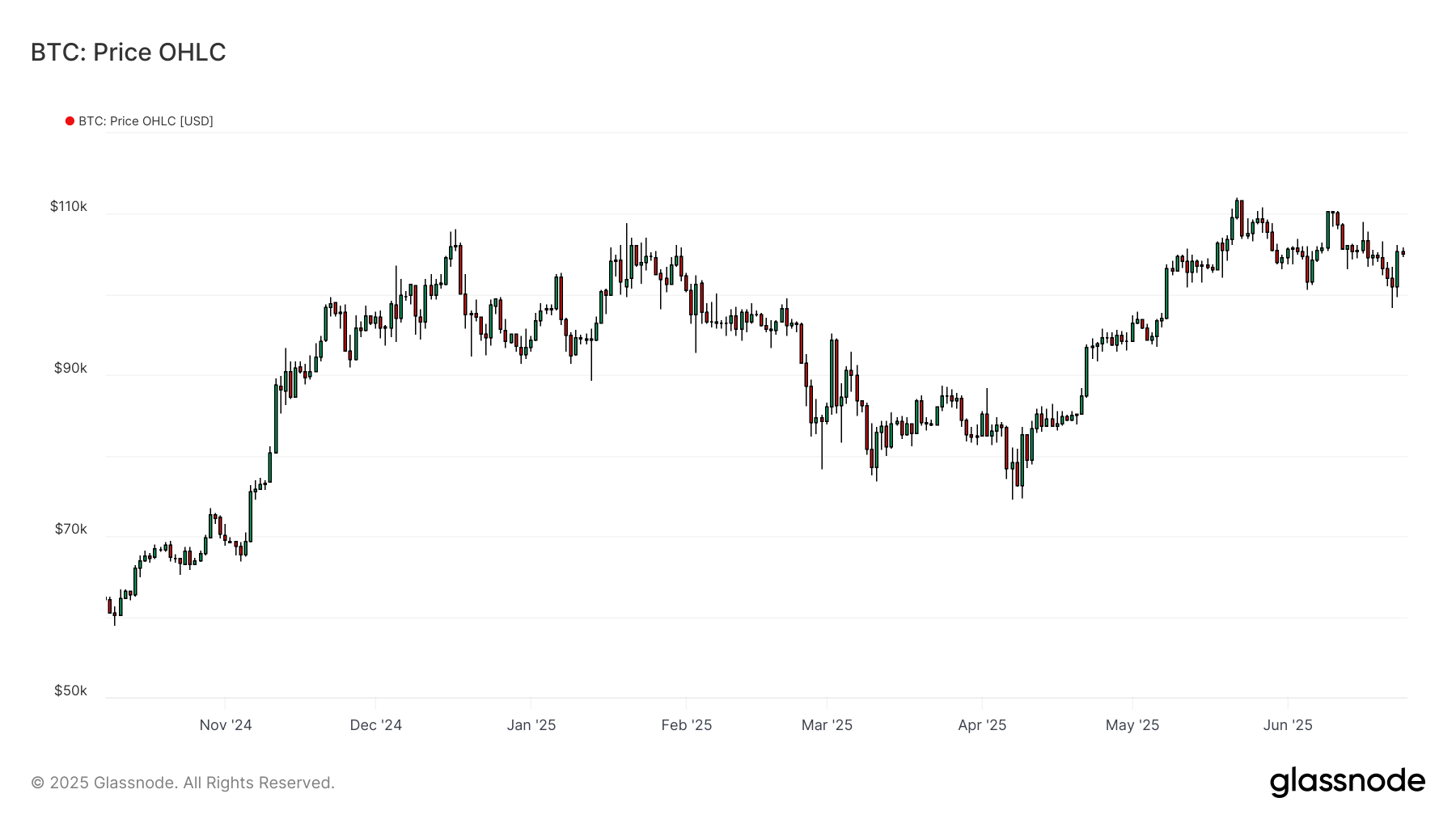The image size is (1456, 819).
Task: Toggle the BTC: Price OHLC [USD] legend label
Action: point(146,121)
